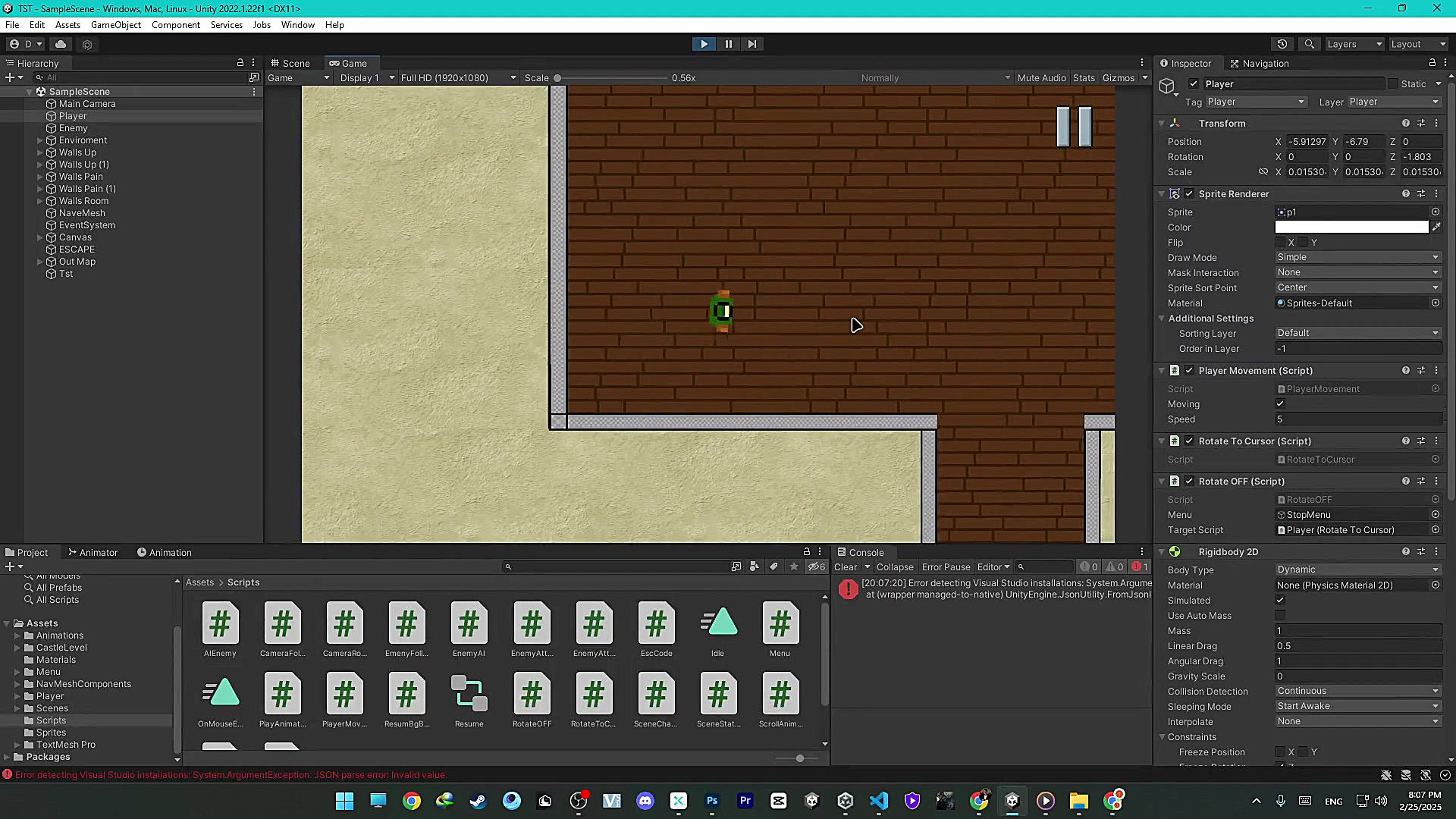Toggle the Static checkbox
This screenshot has width=1456, height=819.
click(x=1392, y=84)
